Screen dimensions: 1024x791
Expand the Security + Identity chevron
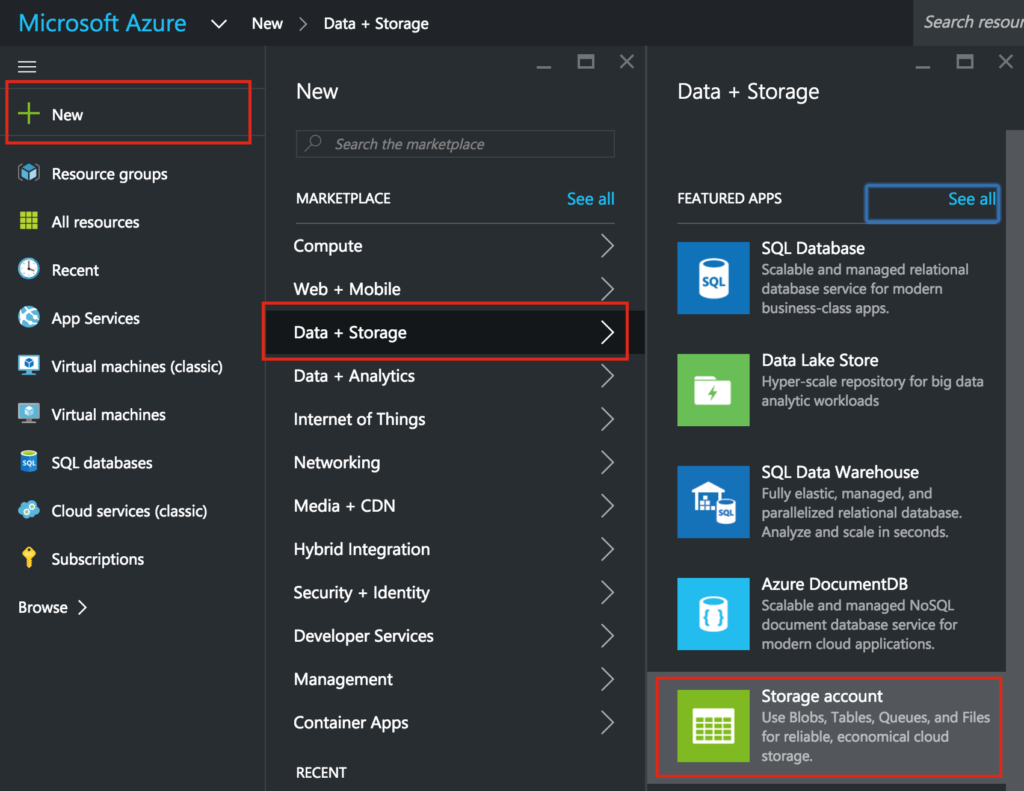pos(607,592)
